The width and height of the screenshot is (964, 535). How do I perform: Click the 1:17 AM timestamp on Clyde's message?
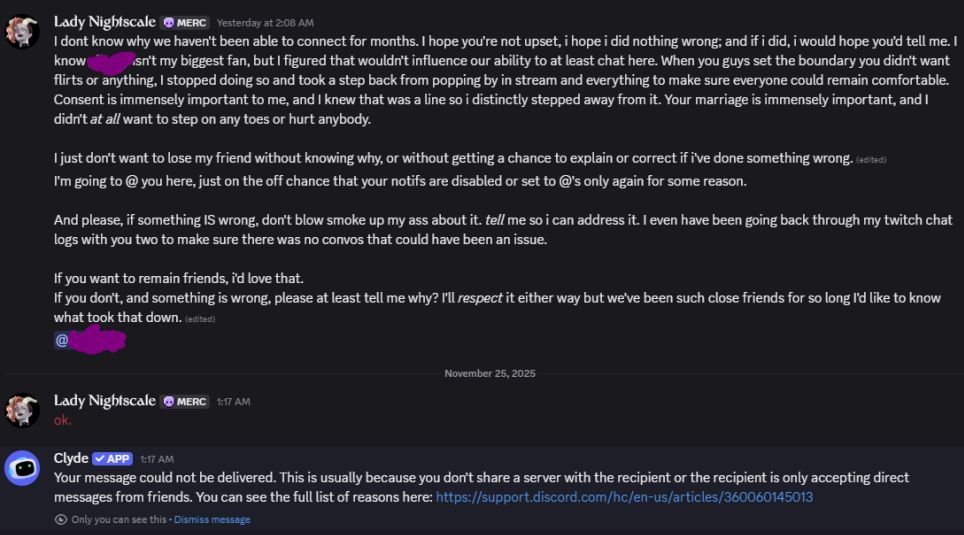[x=157, y=459]
